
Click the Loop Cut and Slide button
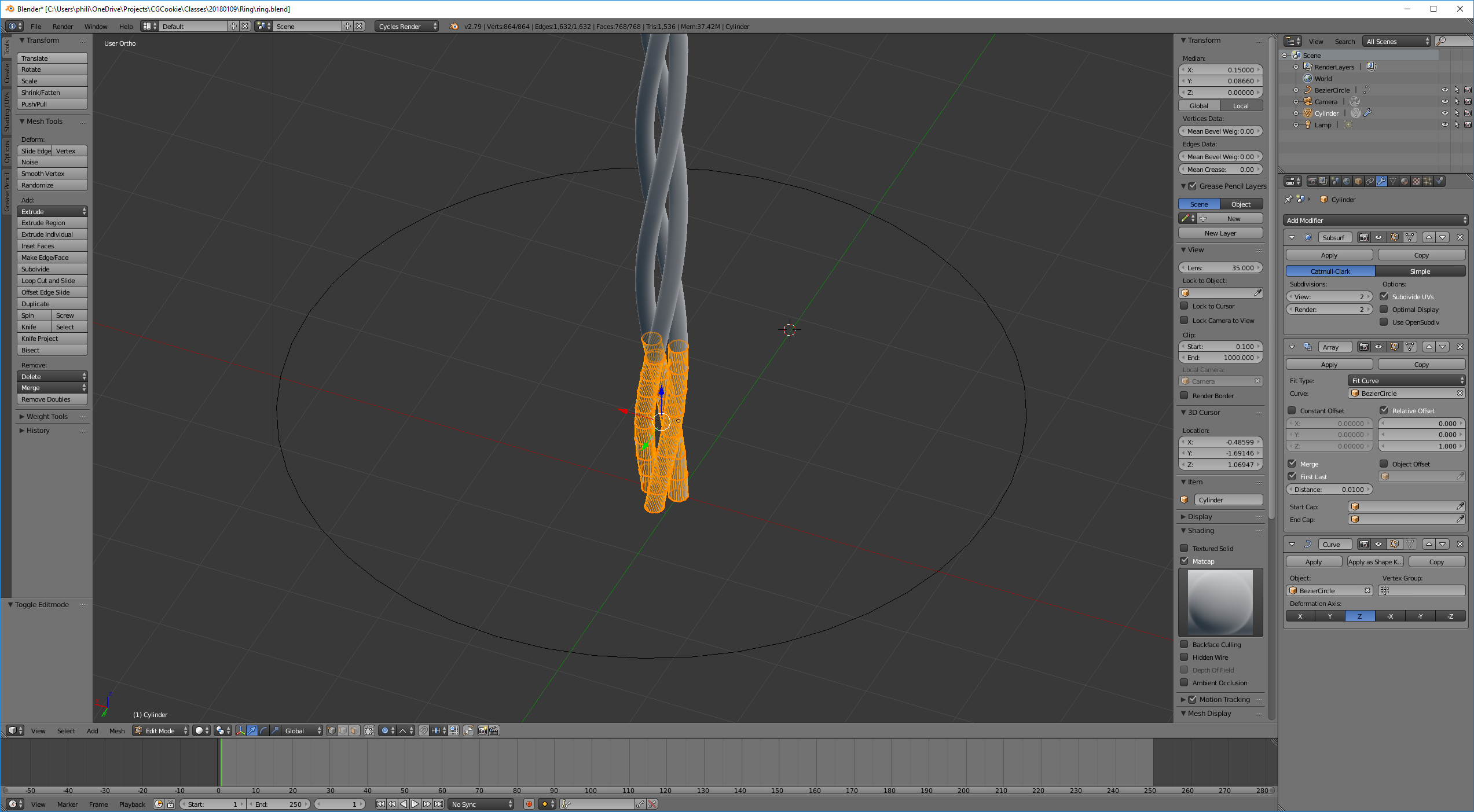click(x=52, y=281)
